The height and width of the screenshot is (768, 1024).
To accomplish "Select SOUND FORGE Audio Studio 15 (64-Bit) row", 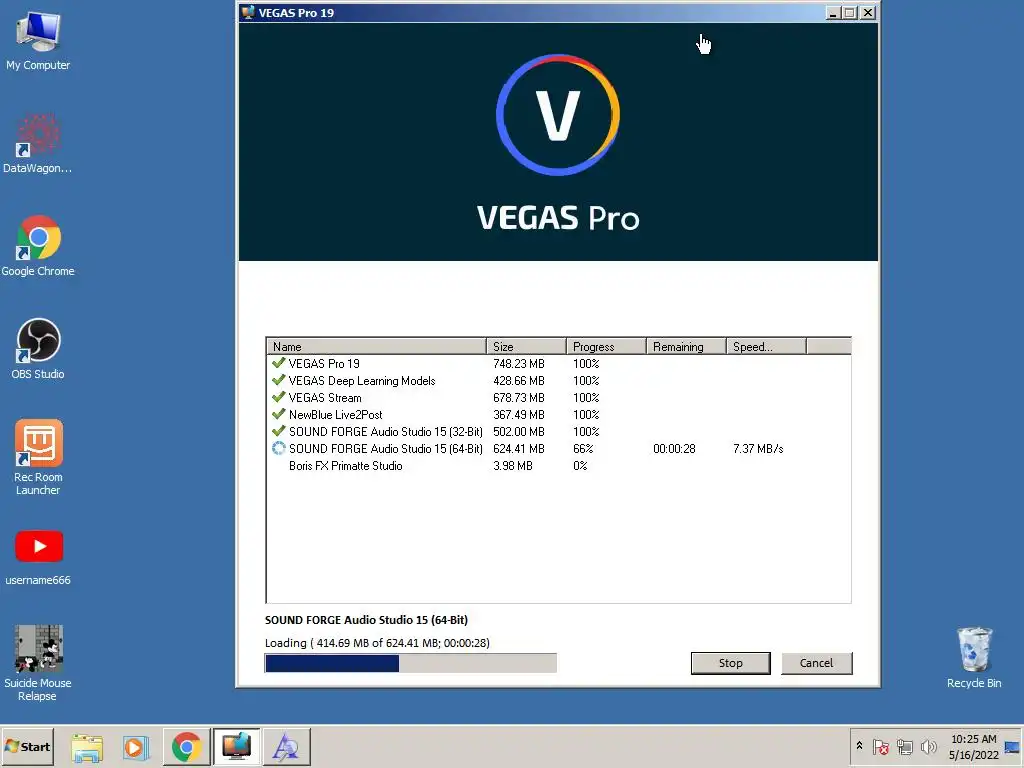I will pos(558,449).
